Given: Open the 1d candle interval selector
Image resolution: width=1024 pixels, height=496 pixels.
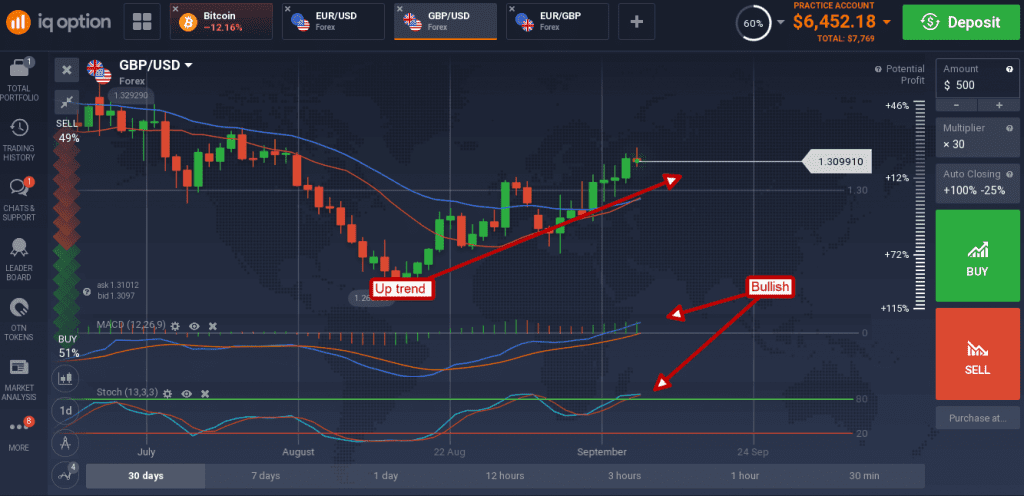Looking at the screenshot, I should 65,411.
